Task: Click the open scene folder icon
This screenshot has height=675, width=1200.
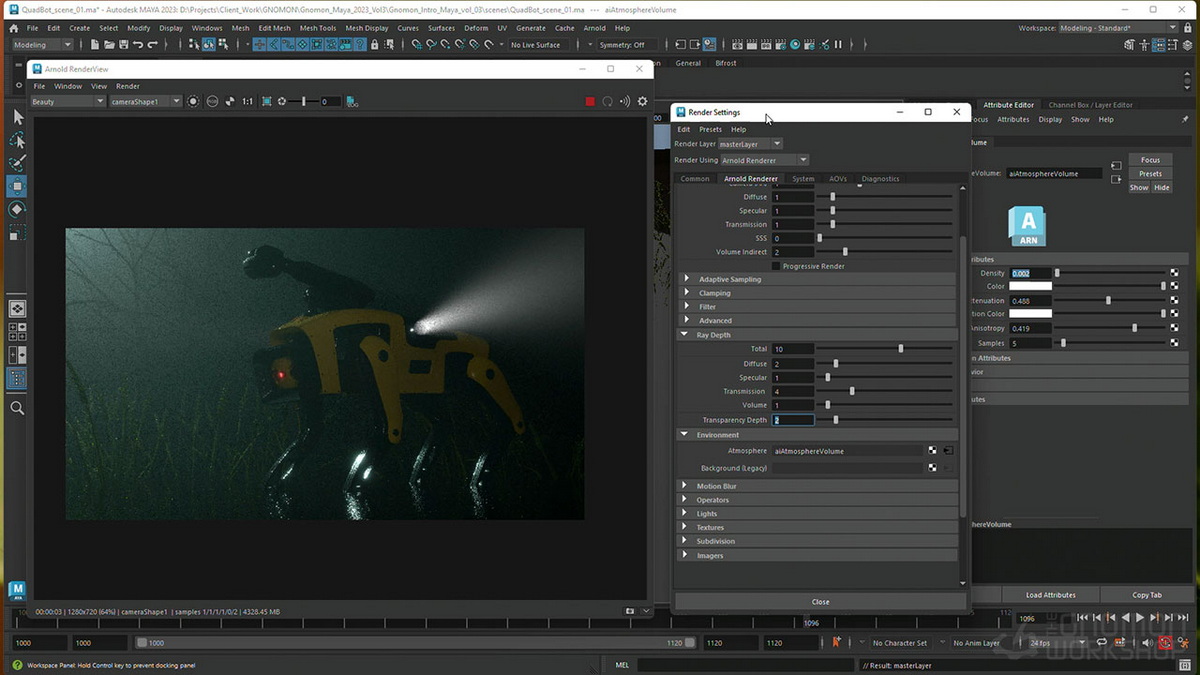Action: tap(109, 45)
